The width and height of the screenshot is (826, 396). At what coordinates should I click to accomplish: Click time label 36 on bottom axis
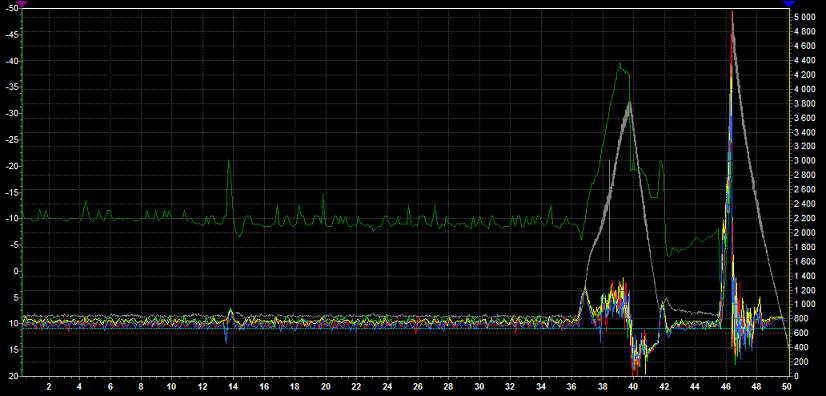tap(572, 386)
